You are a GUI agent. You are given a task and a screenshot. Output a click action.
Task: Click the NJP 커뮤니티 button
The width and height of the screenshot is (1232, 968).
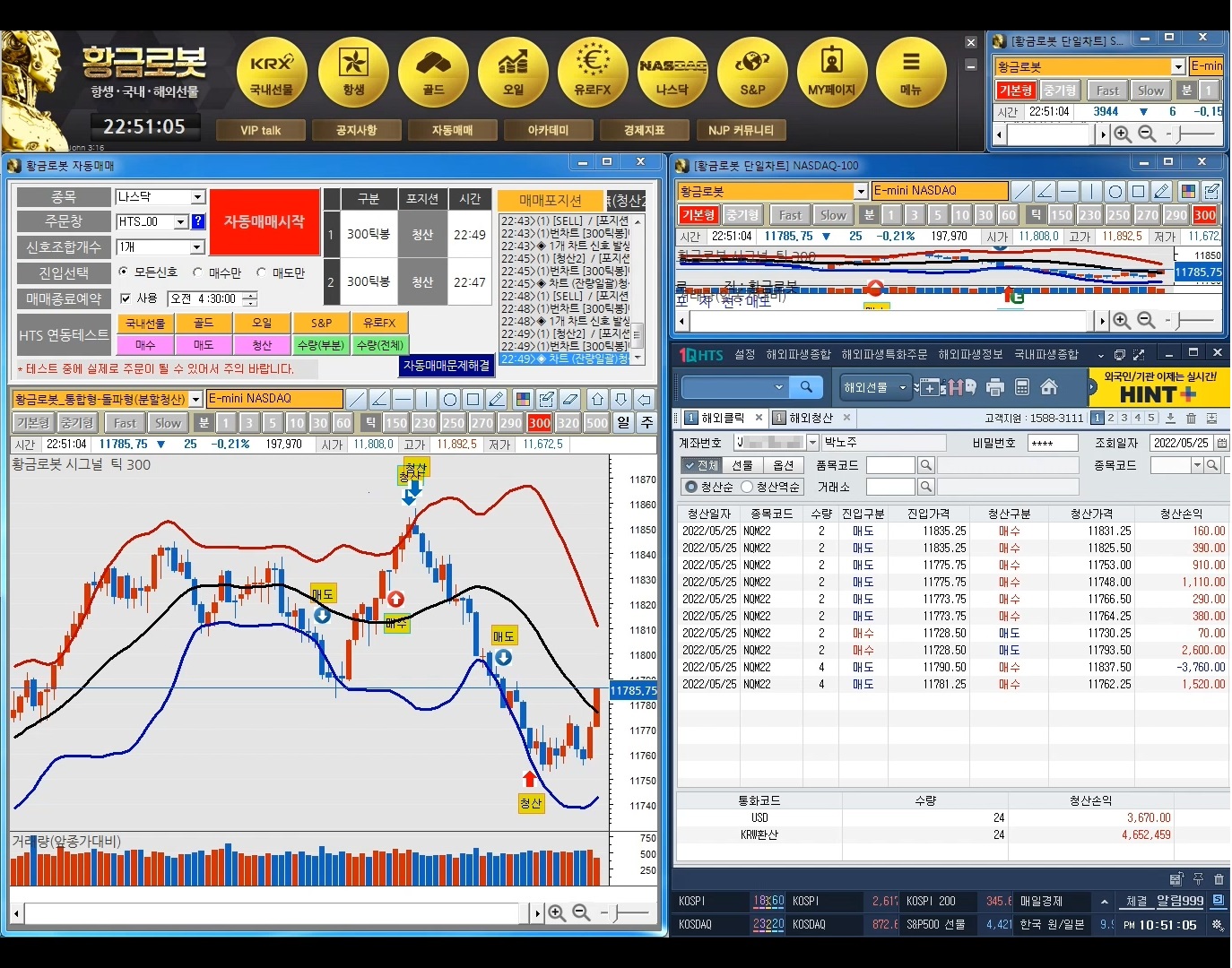[741, 130]
